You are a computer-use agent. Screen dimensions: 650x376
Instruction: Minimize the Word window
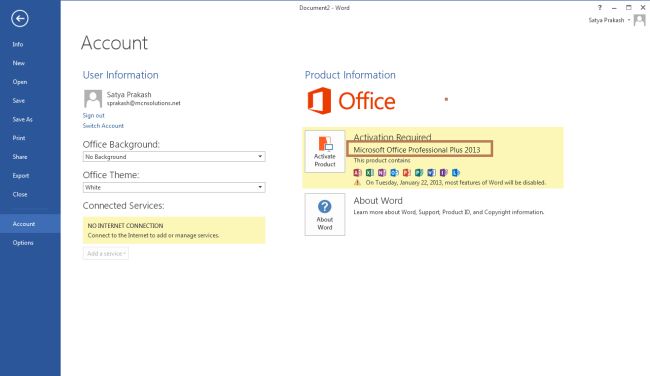point(614,7)
